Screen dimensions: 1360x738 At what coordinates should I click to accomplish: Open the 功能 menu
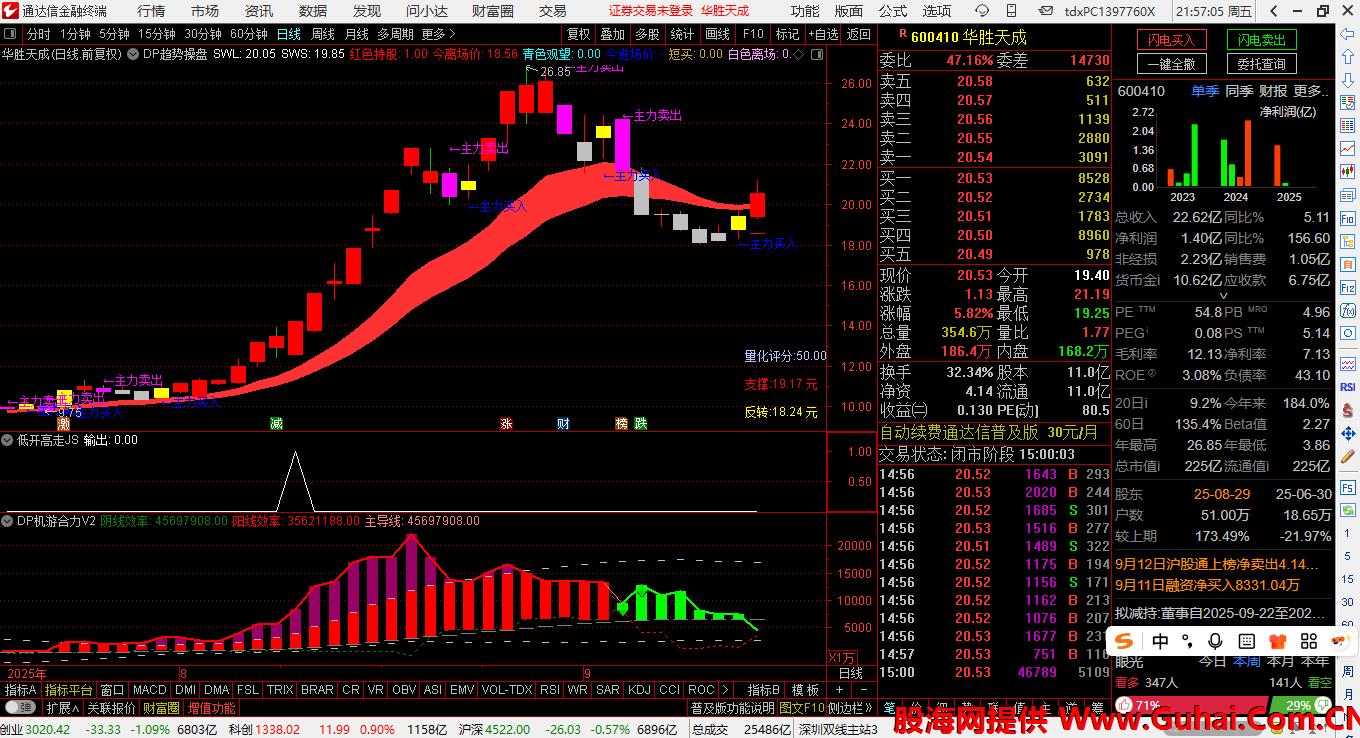(805, 11)
